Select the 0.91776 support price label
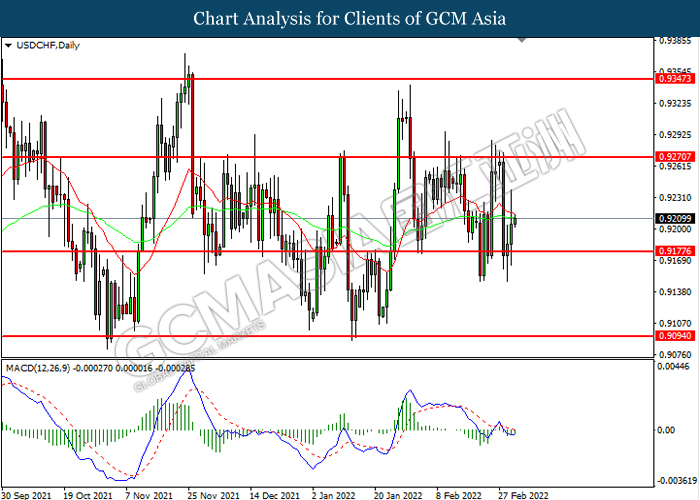The image size is (700, 500). click(x=675, y=251)
